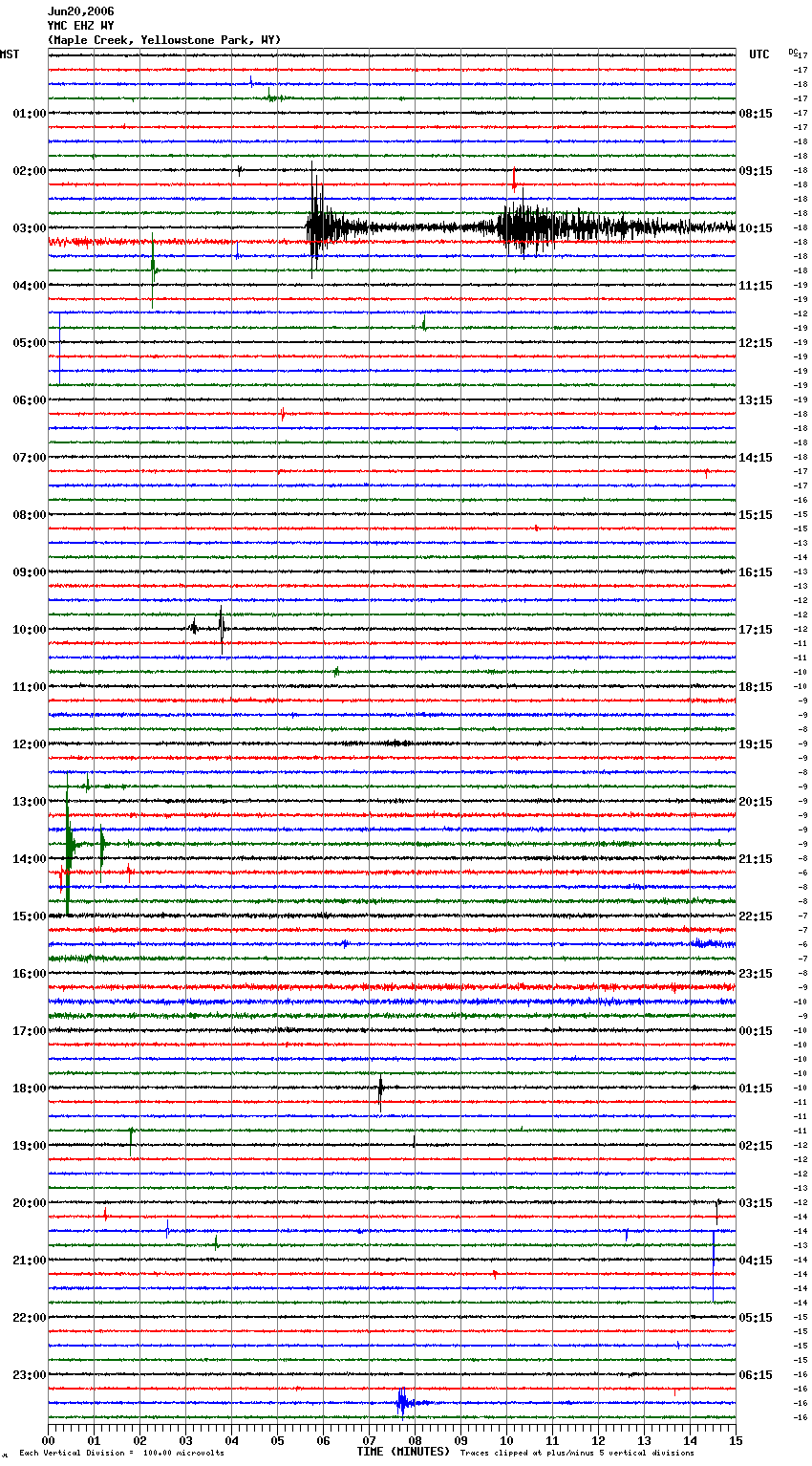Click the 08:15 UTC row label

tap(756, 114)
